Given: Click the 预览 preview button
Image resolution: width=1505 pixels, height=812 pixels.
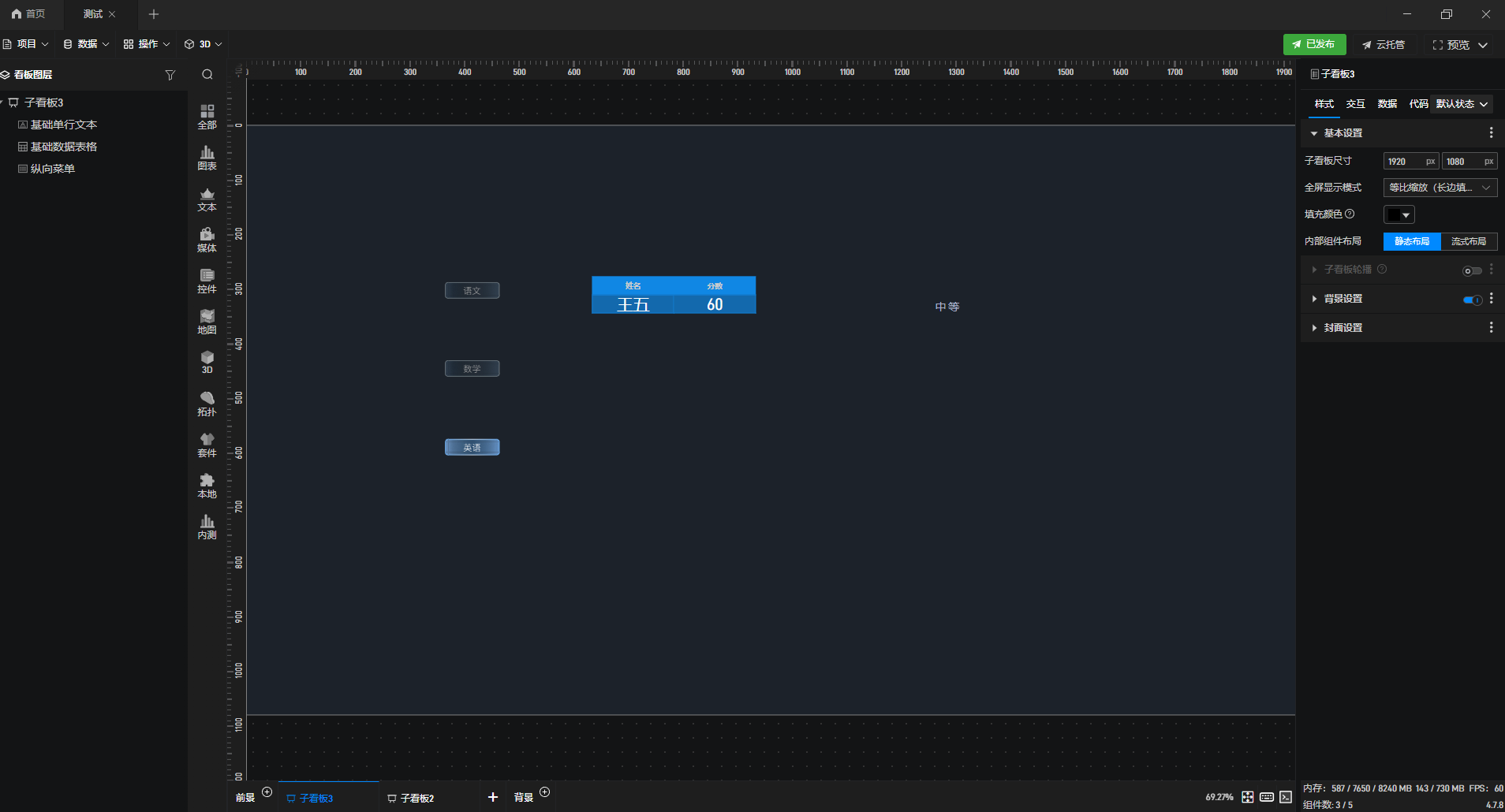Looking at the screenshot, I should pyautogui.click(x=1451, y=45).
